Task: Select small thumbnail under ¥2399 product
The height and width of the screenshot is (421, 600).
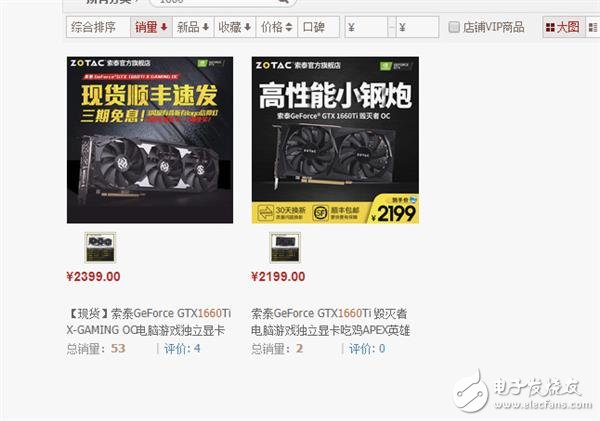Action: click(100, 247)
